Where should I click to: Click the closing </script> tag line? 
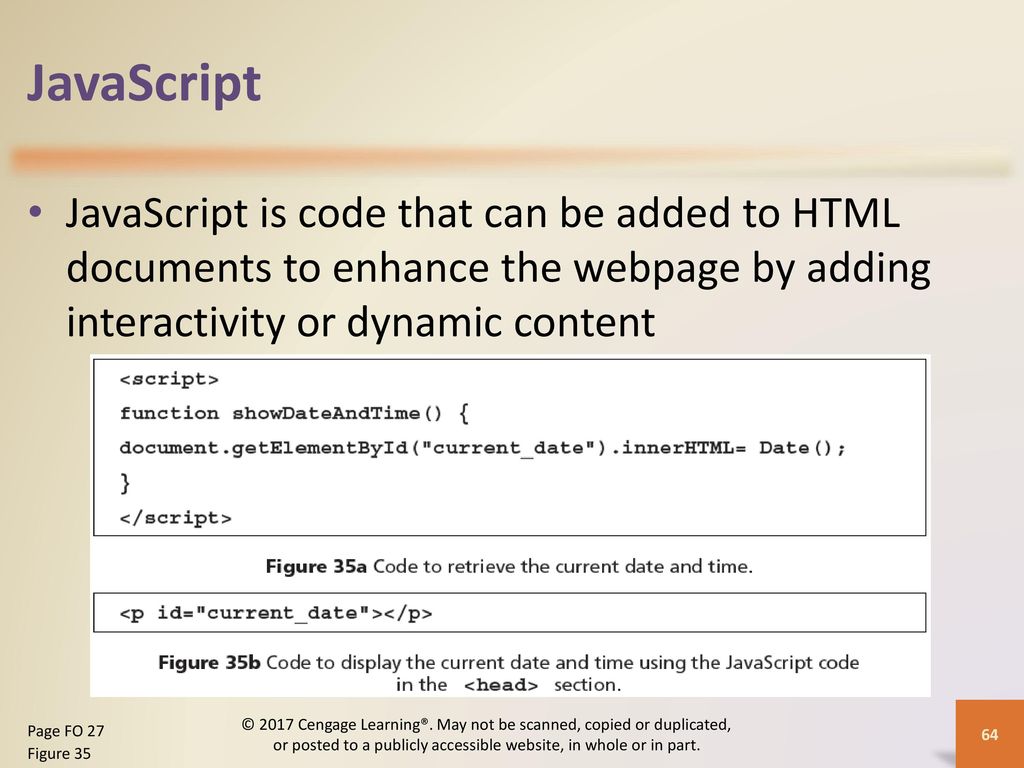(176, 519)
